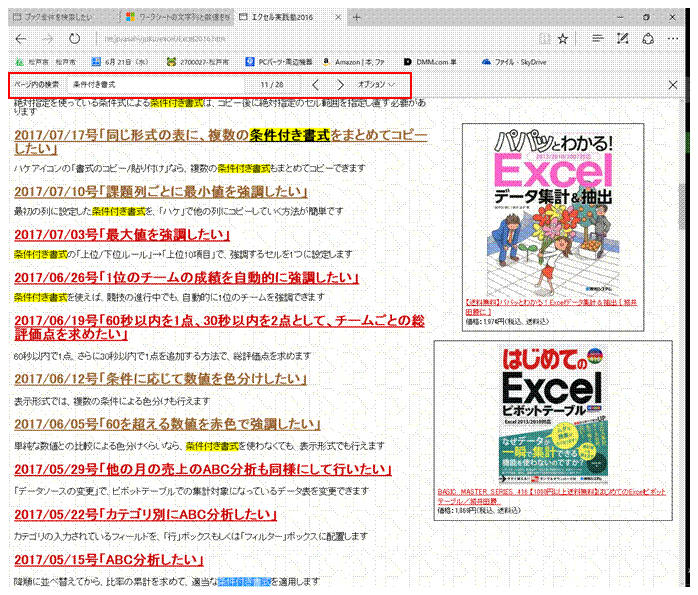Open 2017/06/26号 1位のチーム link
The image size is (698, 595).
point(186,278)
